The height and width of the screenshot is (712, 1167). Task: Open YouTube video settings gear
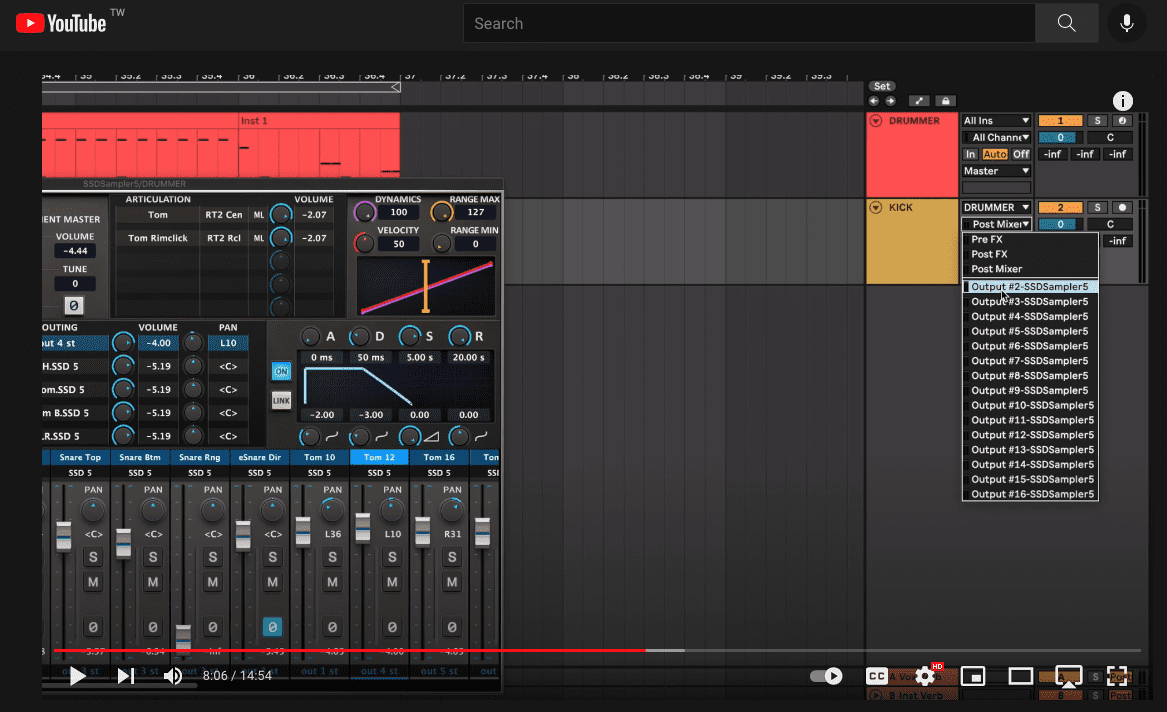pyautogui.click(x=925, y=676)
